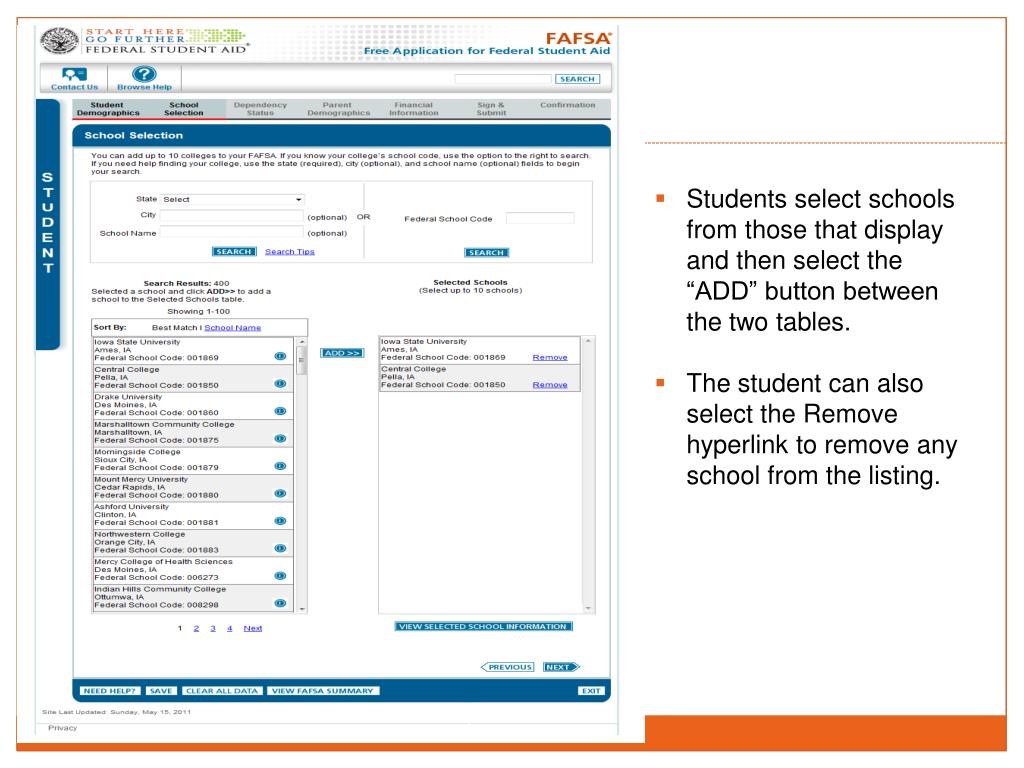Go to results page 2

click(x=196, y=628)
